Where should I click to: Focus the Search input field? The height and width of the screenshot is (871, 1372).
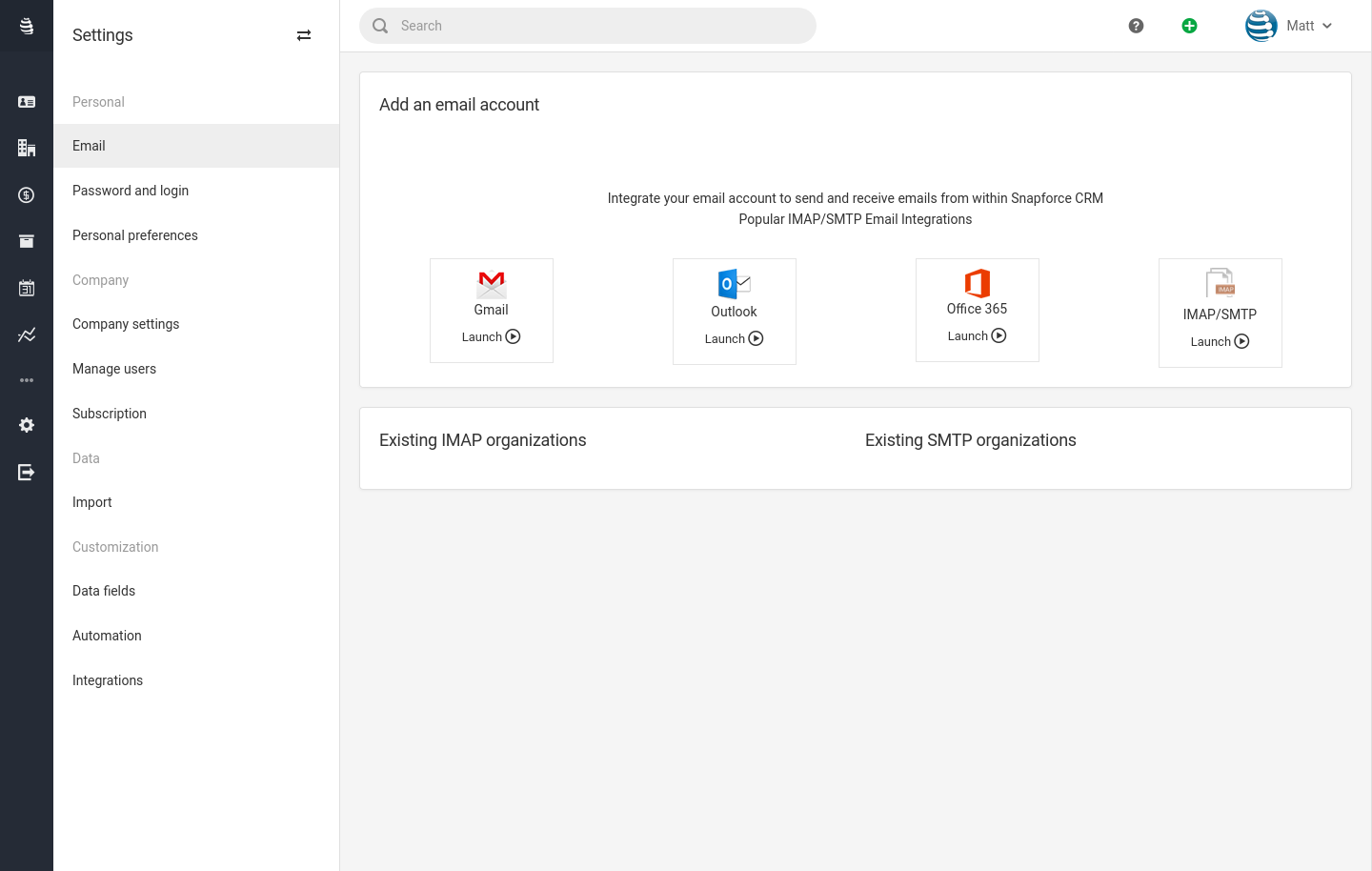[588, 26]
